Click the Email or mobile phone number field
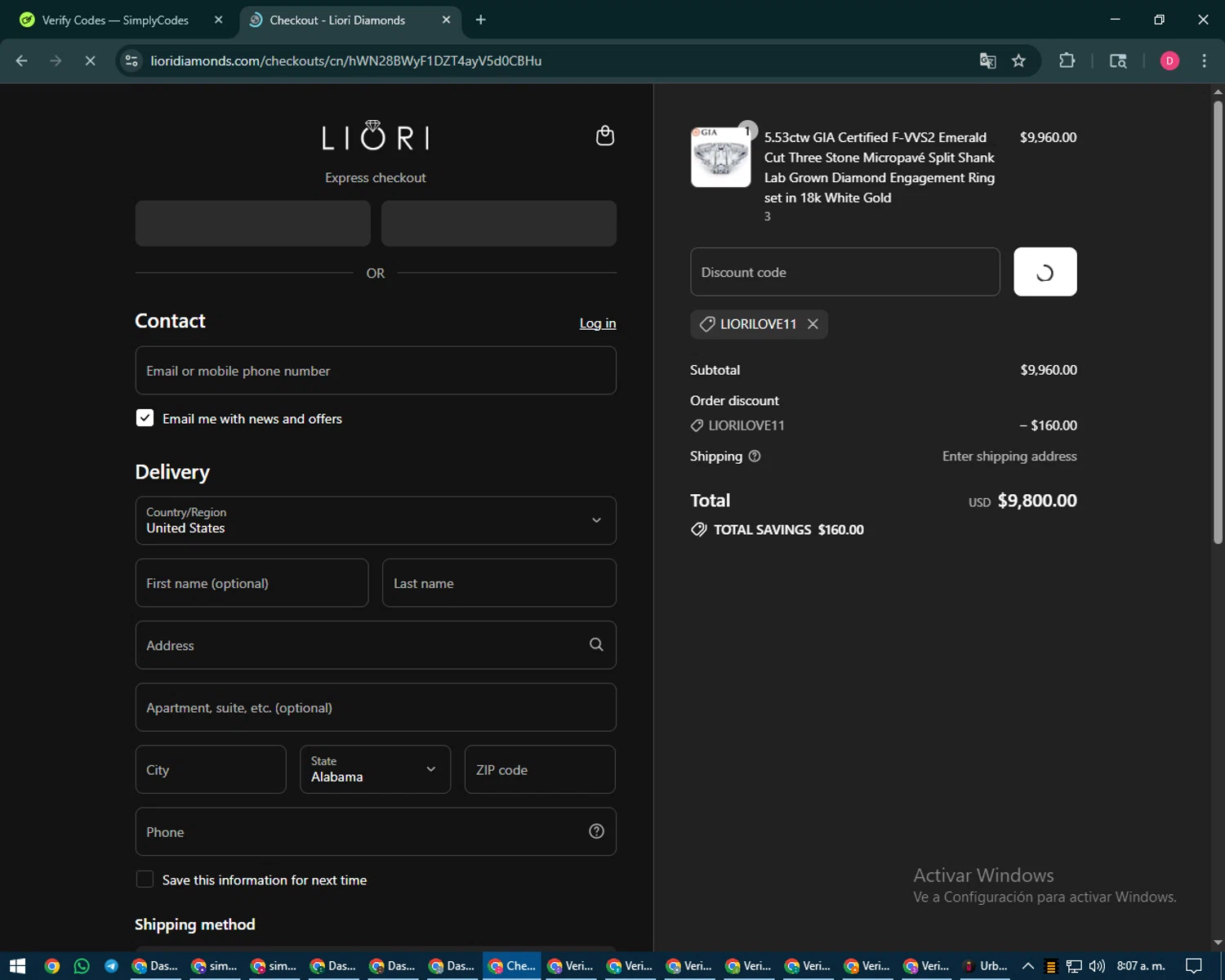This screenshot has width=1225, height=980. [376, 371]
